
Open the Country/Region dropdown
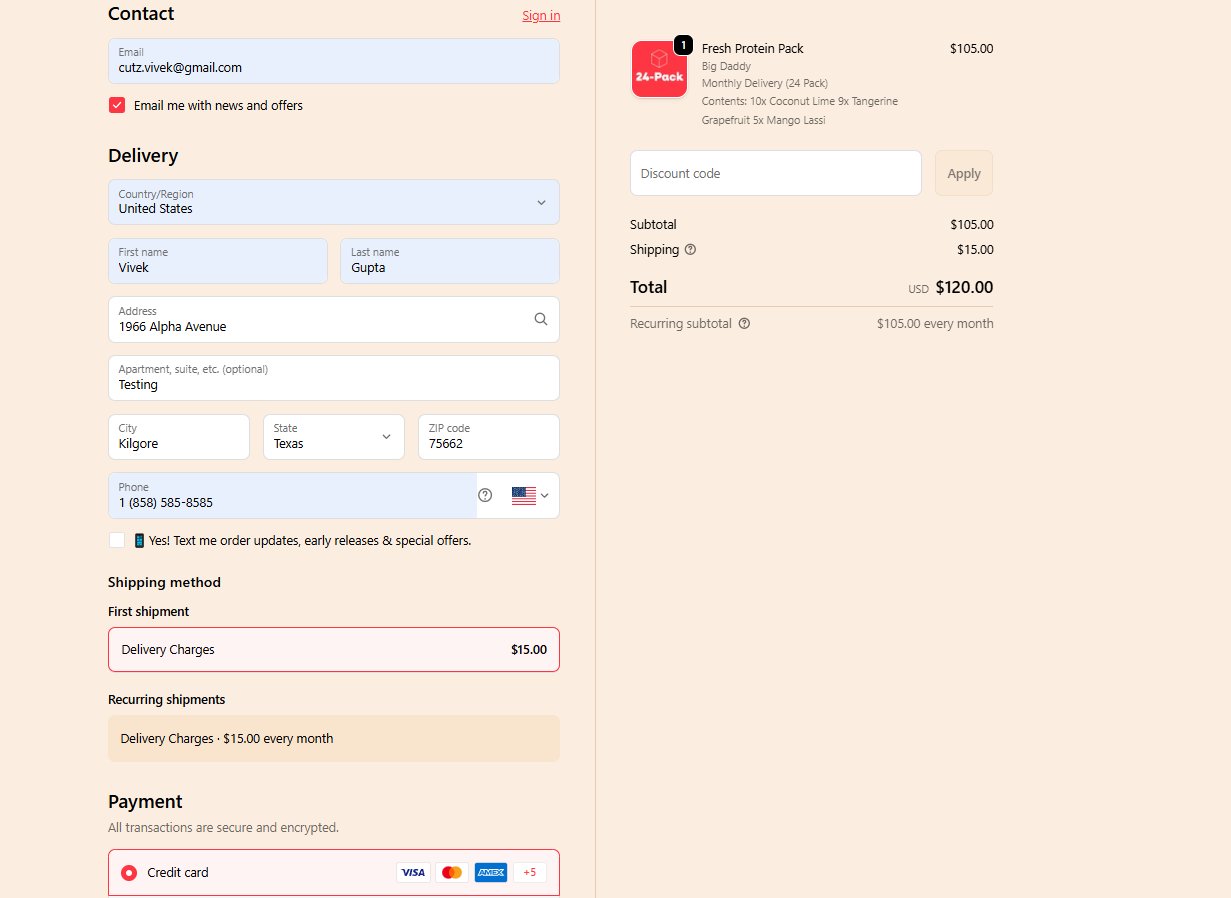(333, 202)
